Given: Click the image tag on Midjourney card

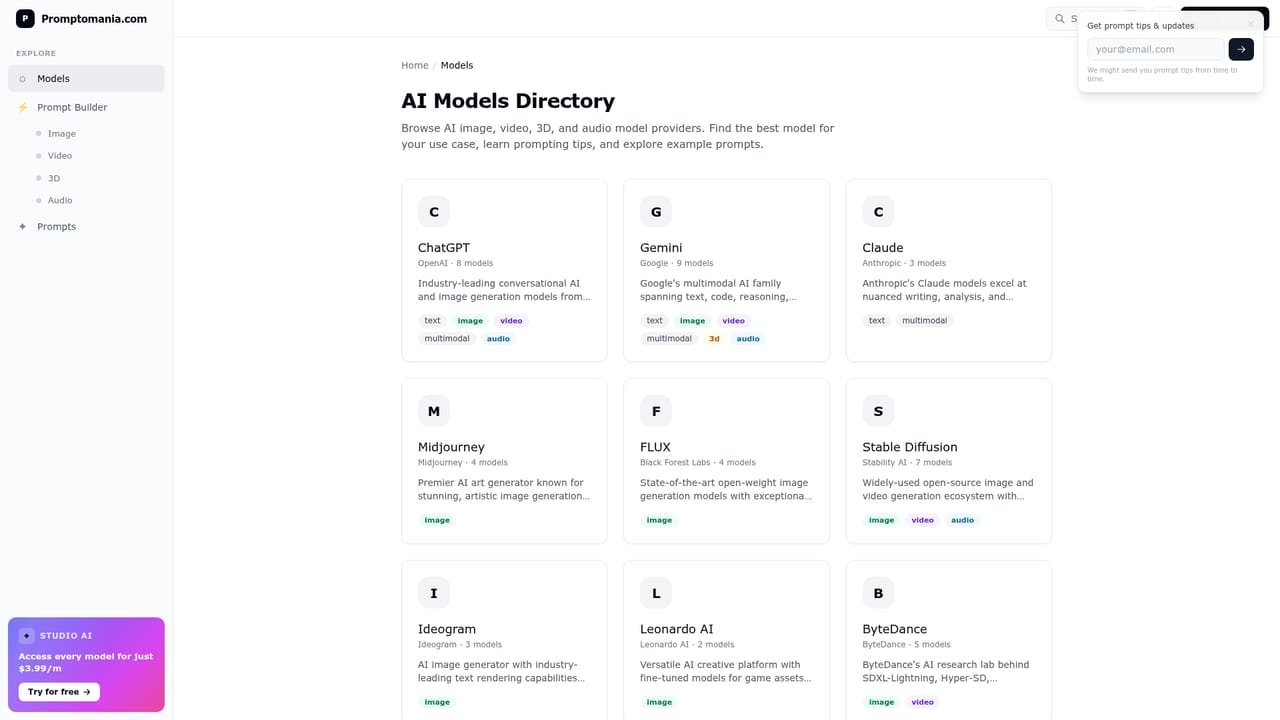Looking at the screenshot, I should [437, 520].
